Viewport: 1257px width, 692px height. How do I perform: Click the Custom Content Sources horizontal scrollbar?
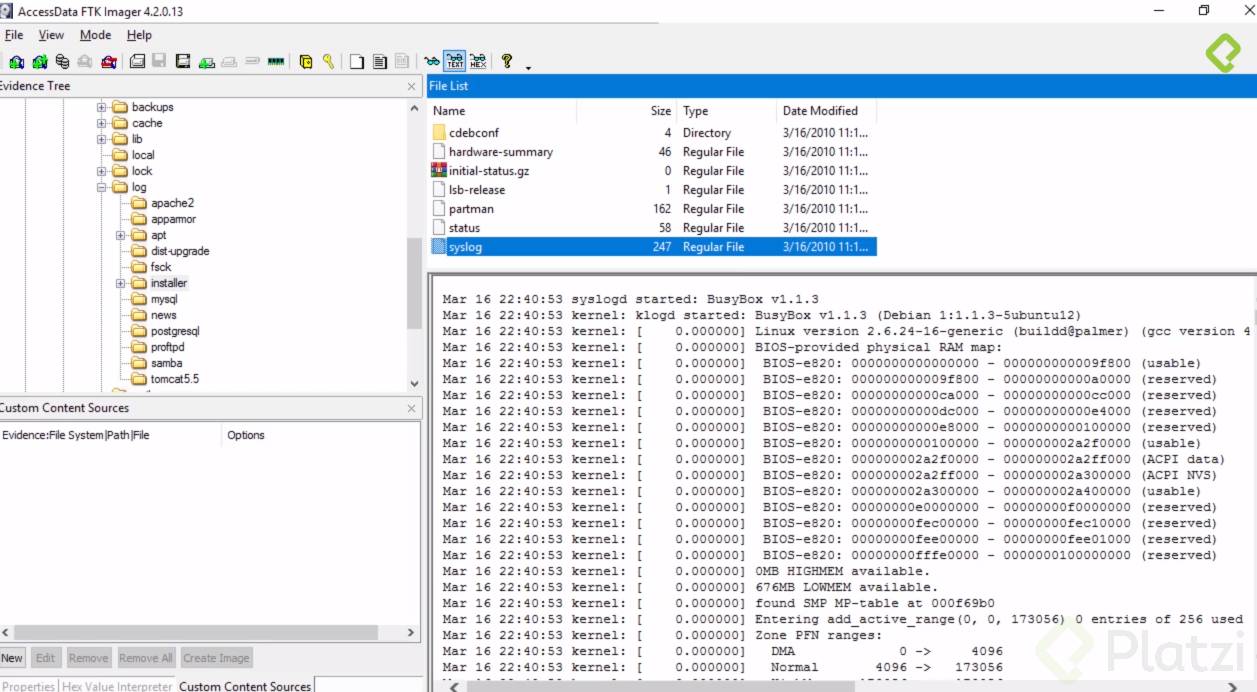[x=210, y=633]
